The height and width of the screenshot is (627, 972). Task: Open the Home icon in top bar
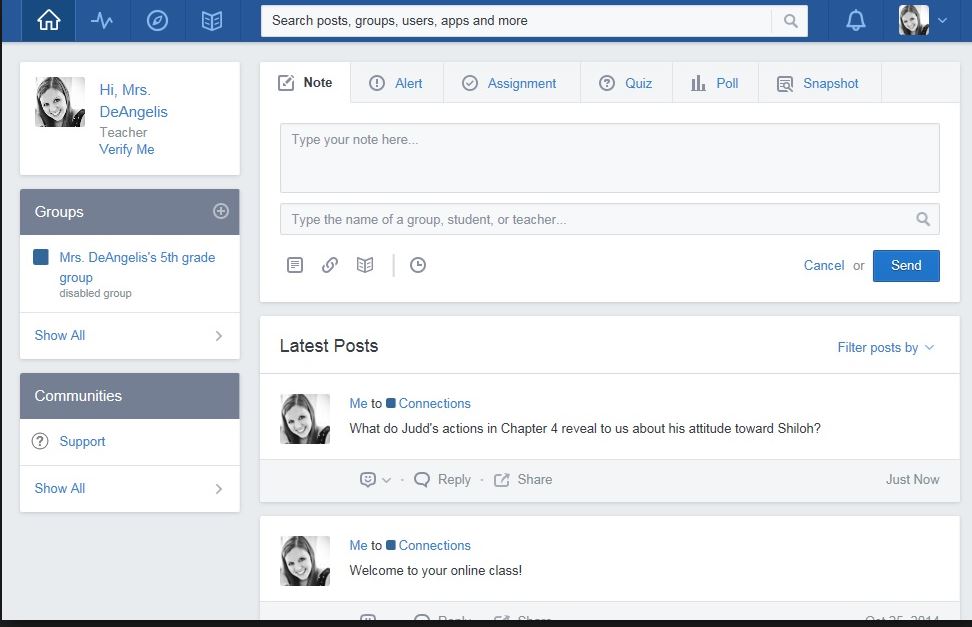(48, 20)
